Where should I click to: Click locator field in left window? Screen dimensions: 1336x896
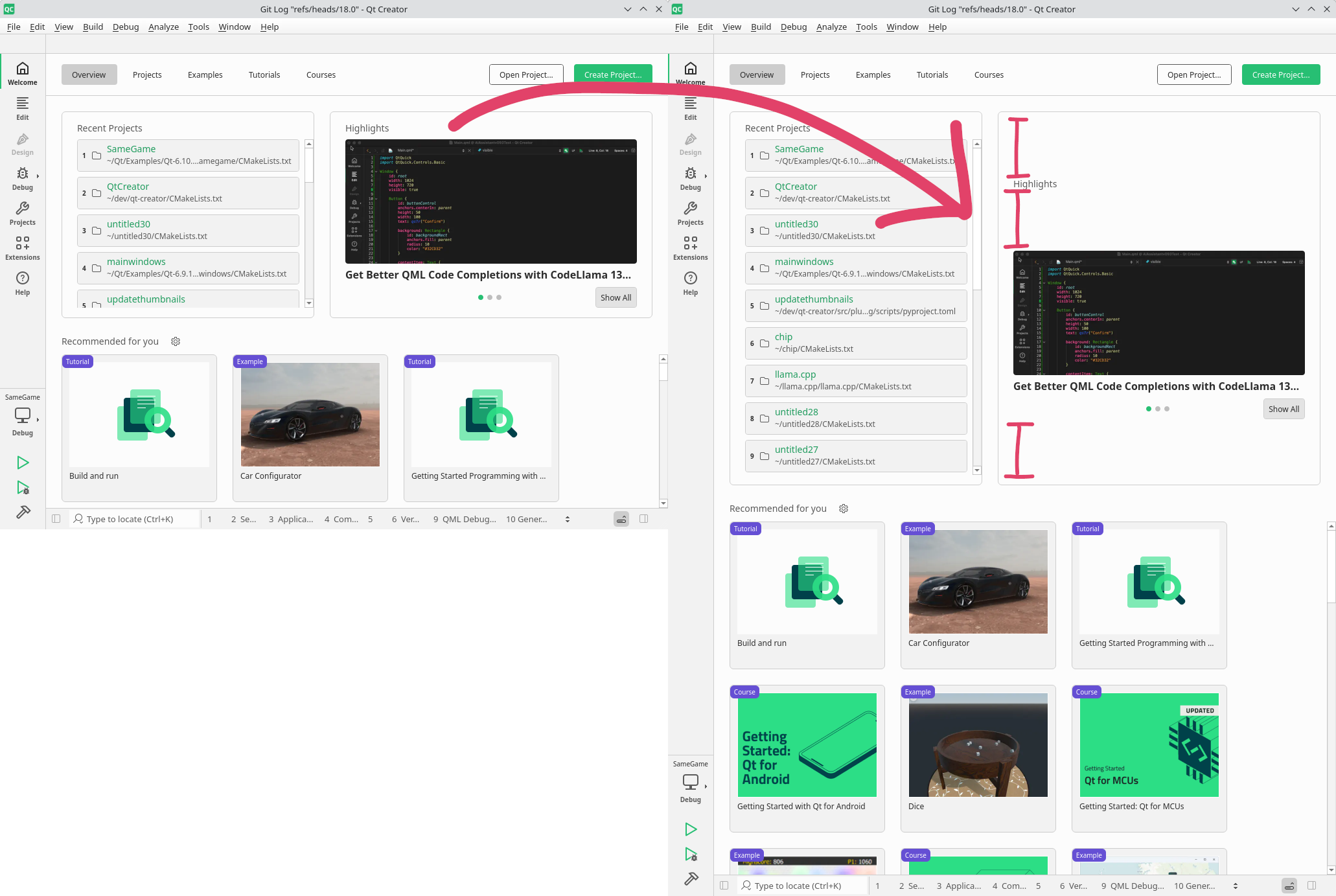click(134, 519)
